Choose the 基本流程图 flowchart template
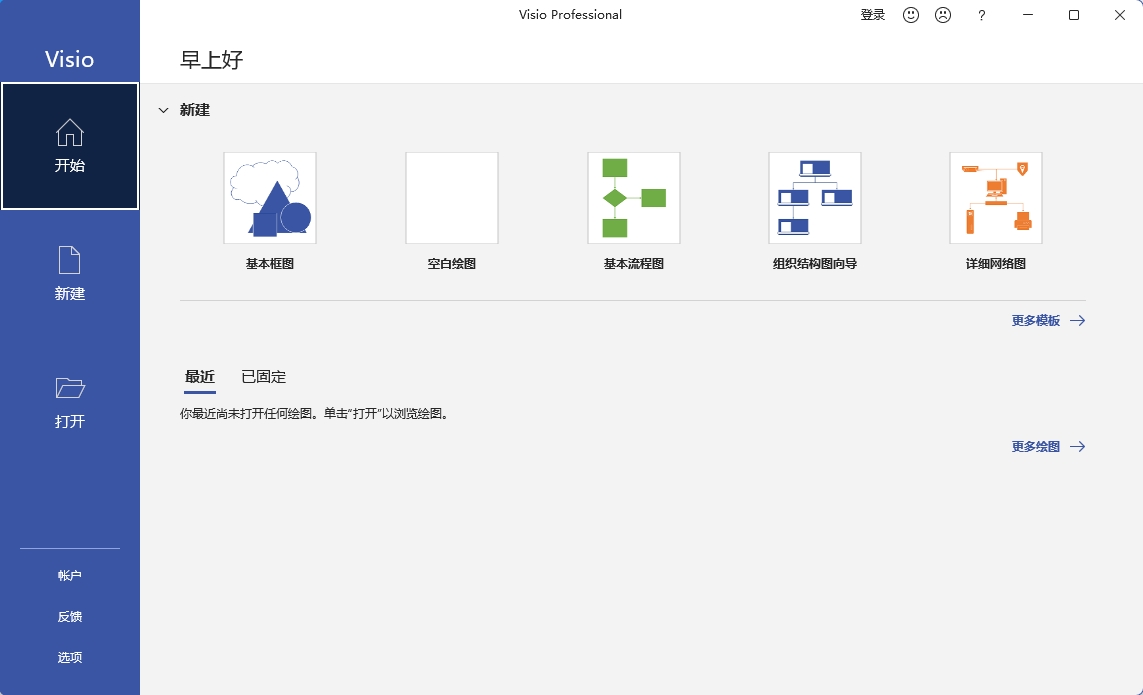Image resolution: width=1143 pixels, height=695 pixels. coord(633,198)
